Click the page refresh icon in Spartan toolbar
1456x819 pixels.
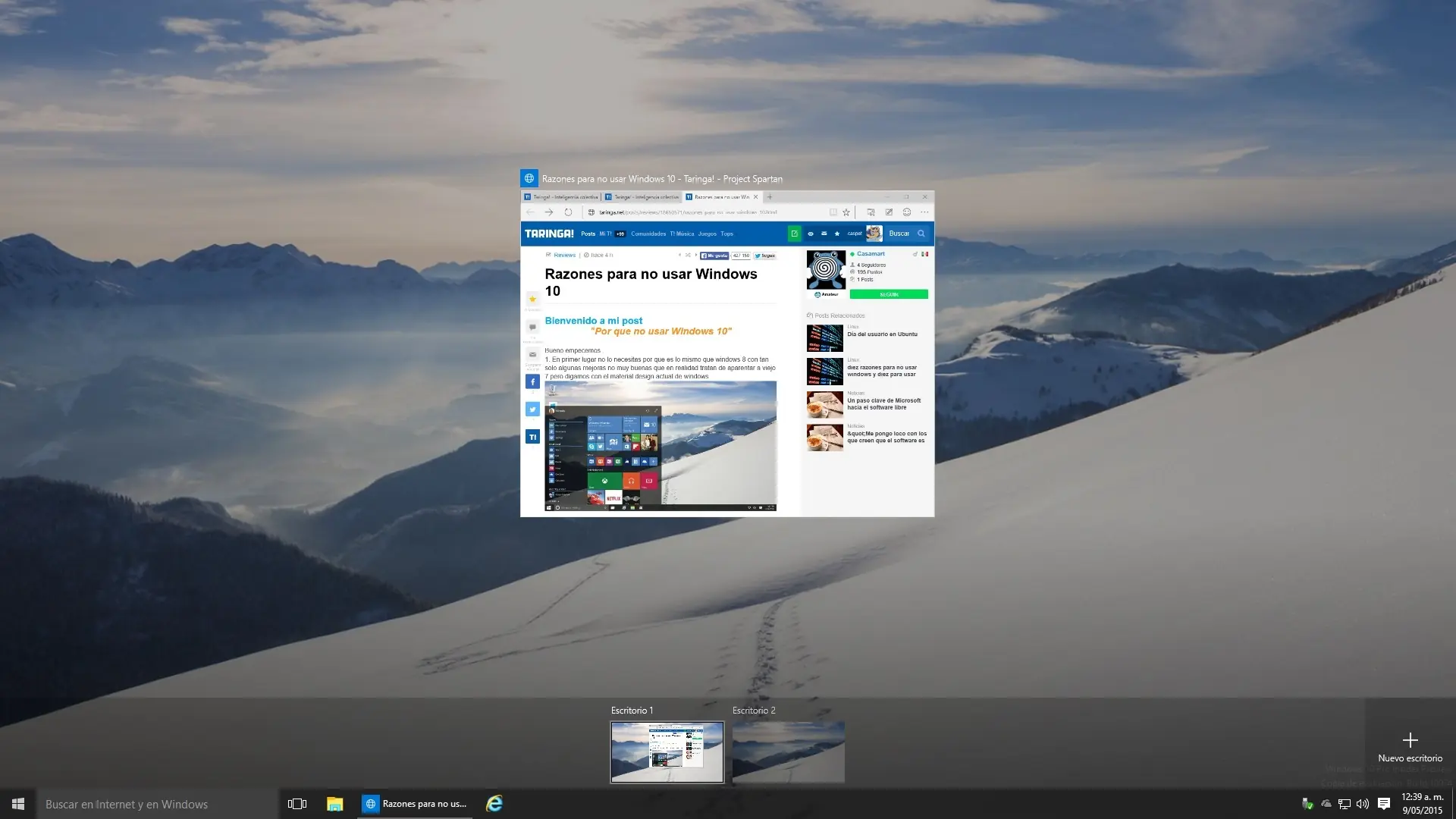click(x=568, y=212)
